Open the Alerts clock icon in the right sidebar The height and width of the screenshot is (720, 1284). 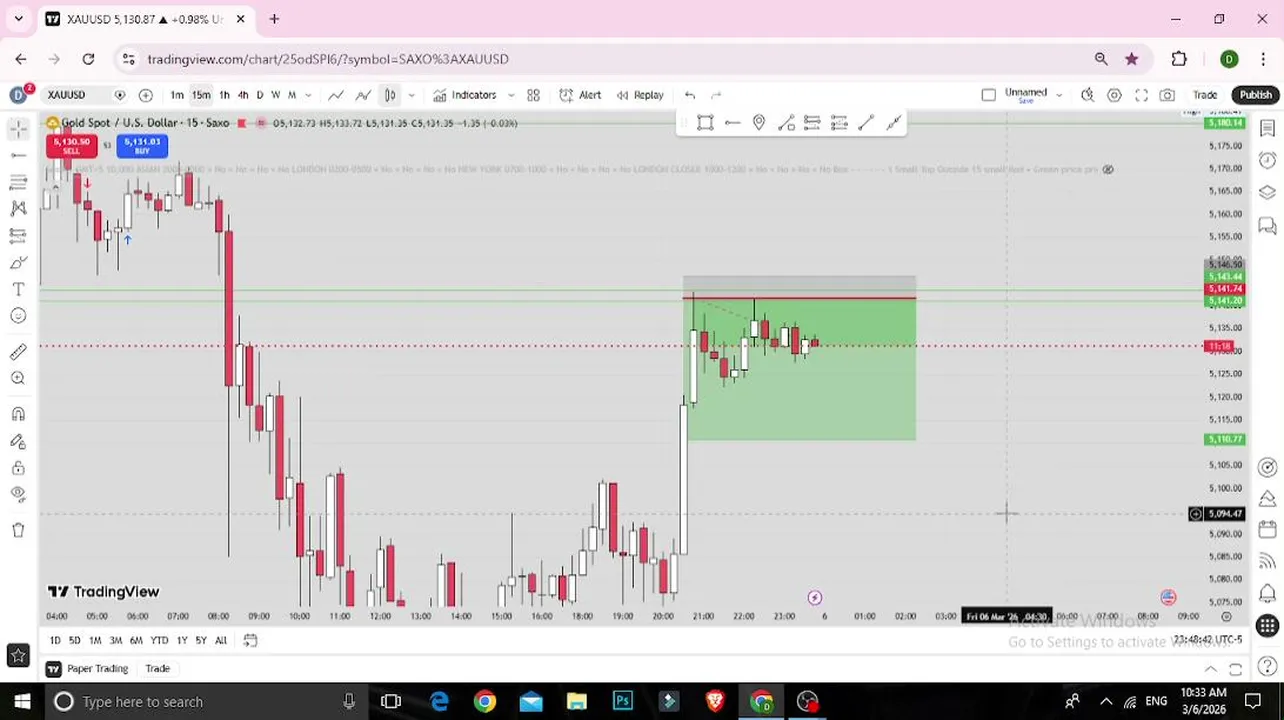pos(1267,160)
